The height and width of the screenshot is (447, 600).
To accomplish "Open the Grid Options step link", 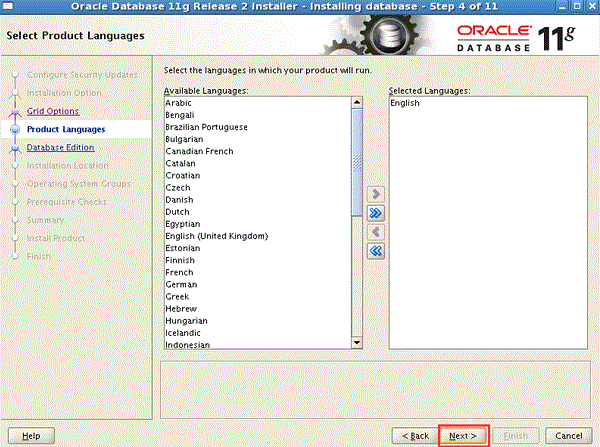I will [53, 111].
